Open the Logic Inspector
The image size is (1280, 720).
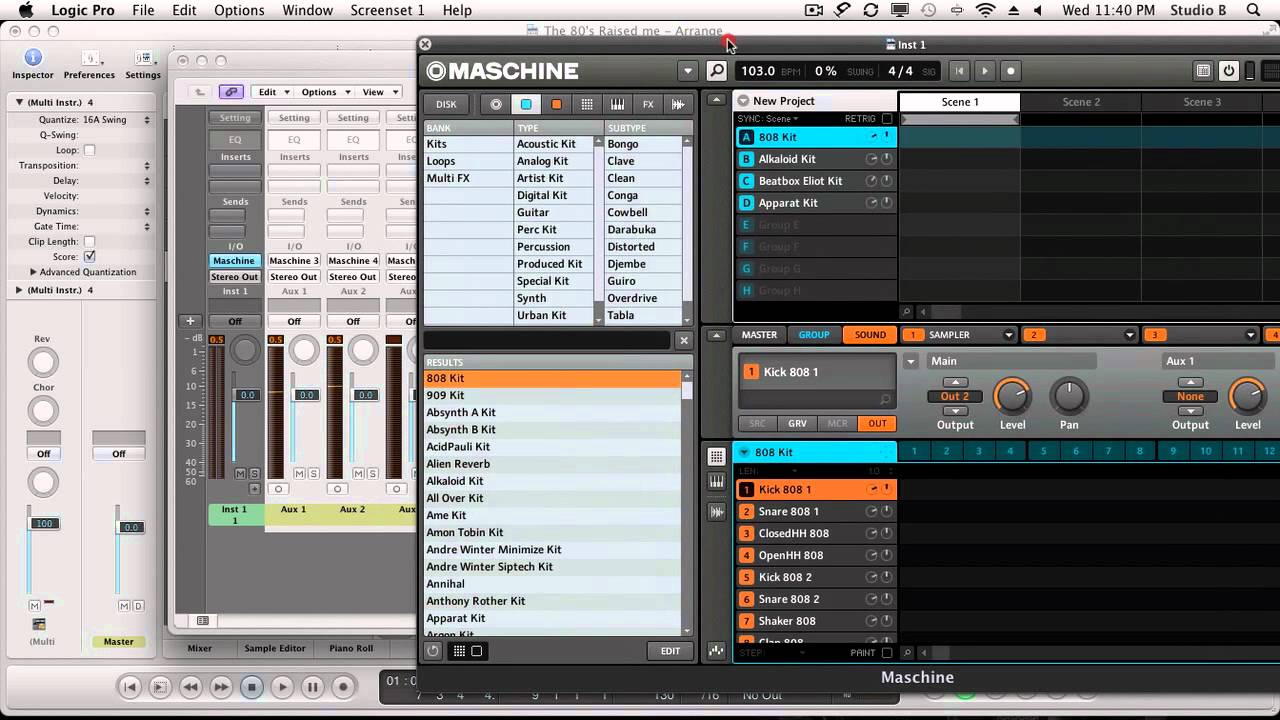coord(33,64)
